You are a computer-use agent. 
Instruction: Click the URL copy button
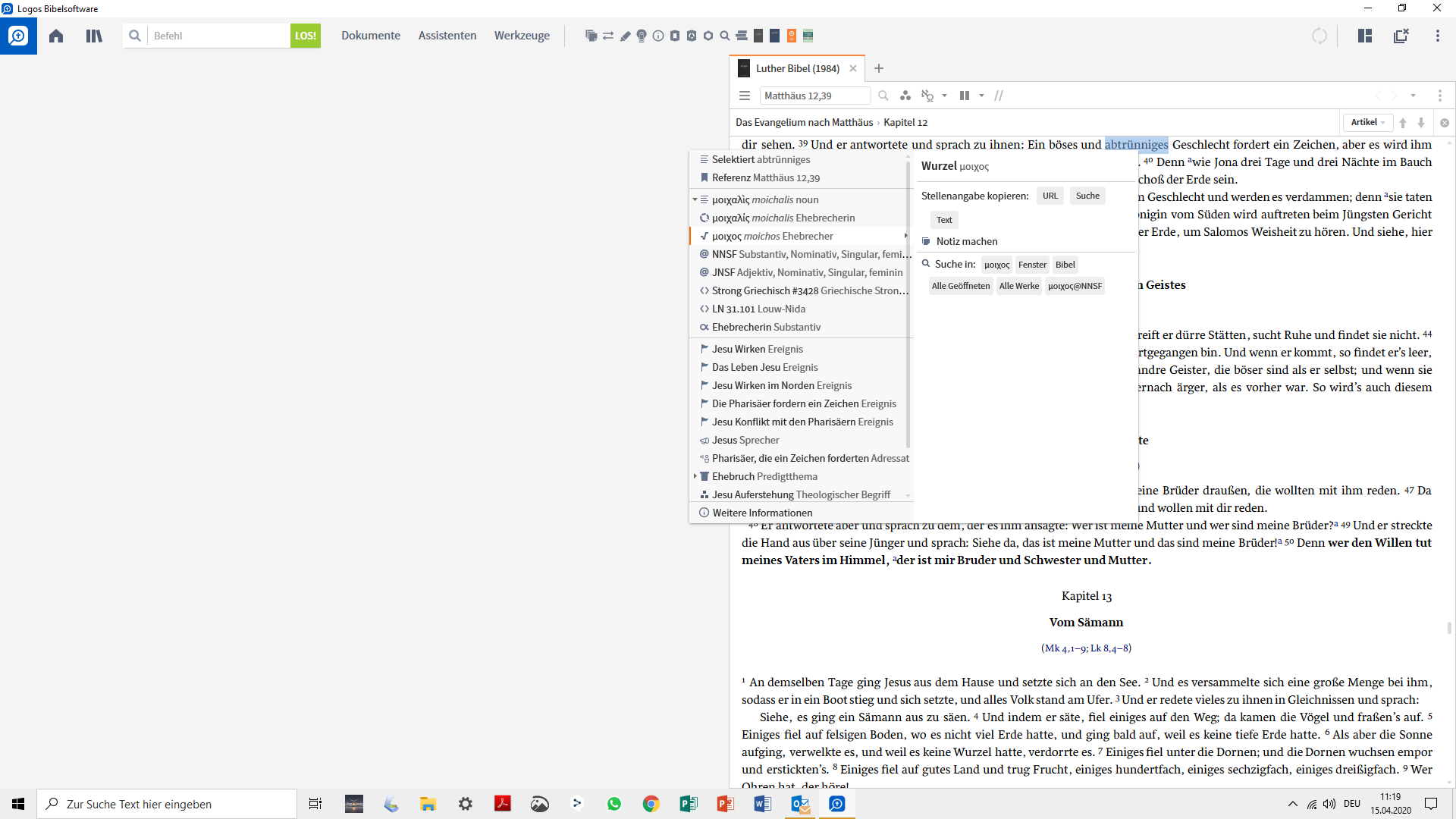1050,196
